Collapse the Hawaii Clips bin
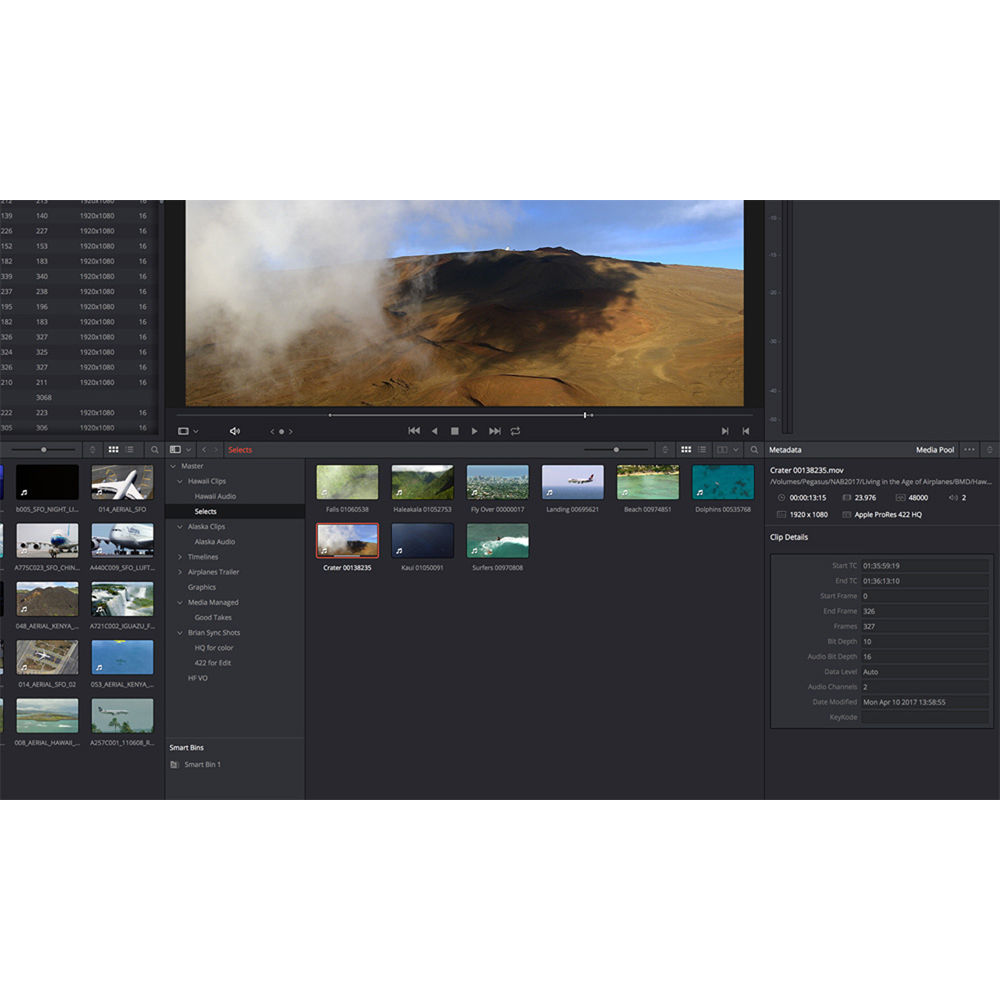Image resolution: width=1000 pixels, height=1000 pixels. pos(180,481)
